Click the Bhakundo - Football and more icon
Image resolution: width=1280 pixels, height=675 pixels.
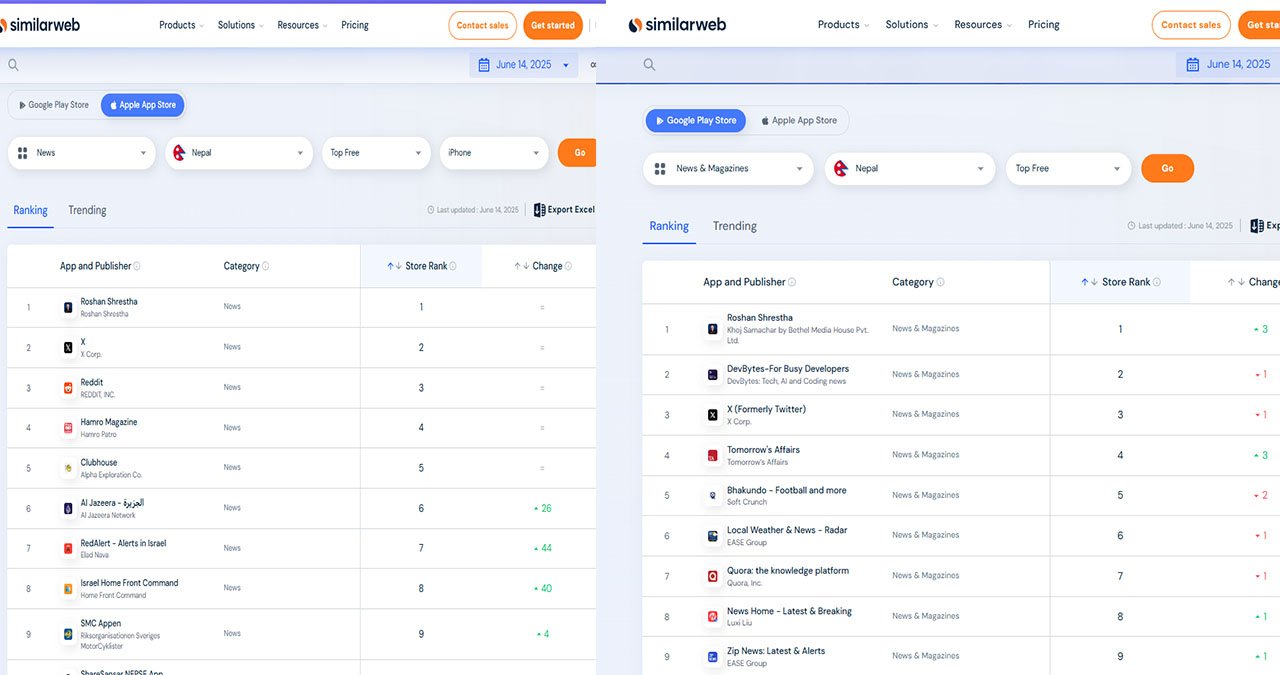coord(713,496)
